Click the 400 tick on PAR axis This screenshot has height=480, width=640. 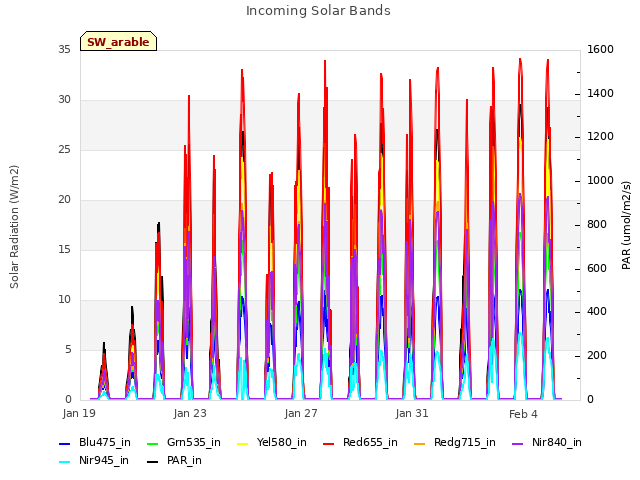pos(597,312)
